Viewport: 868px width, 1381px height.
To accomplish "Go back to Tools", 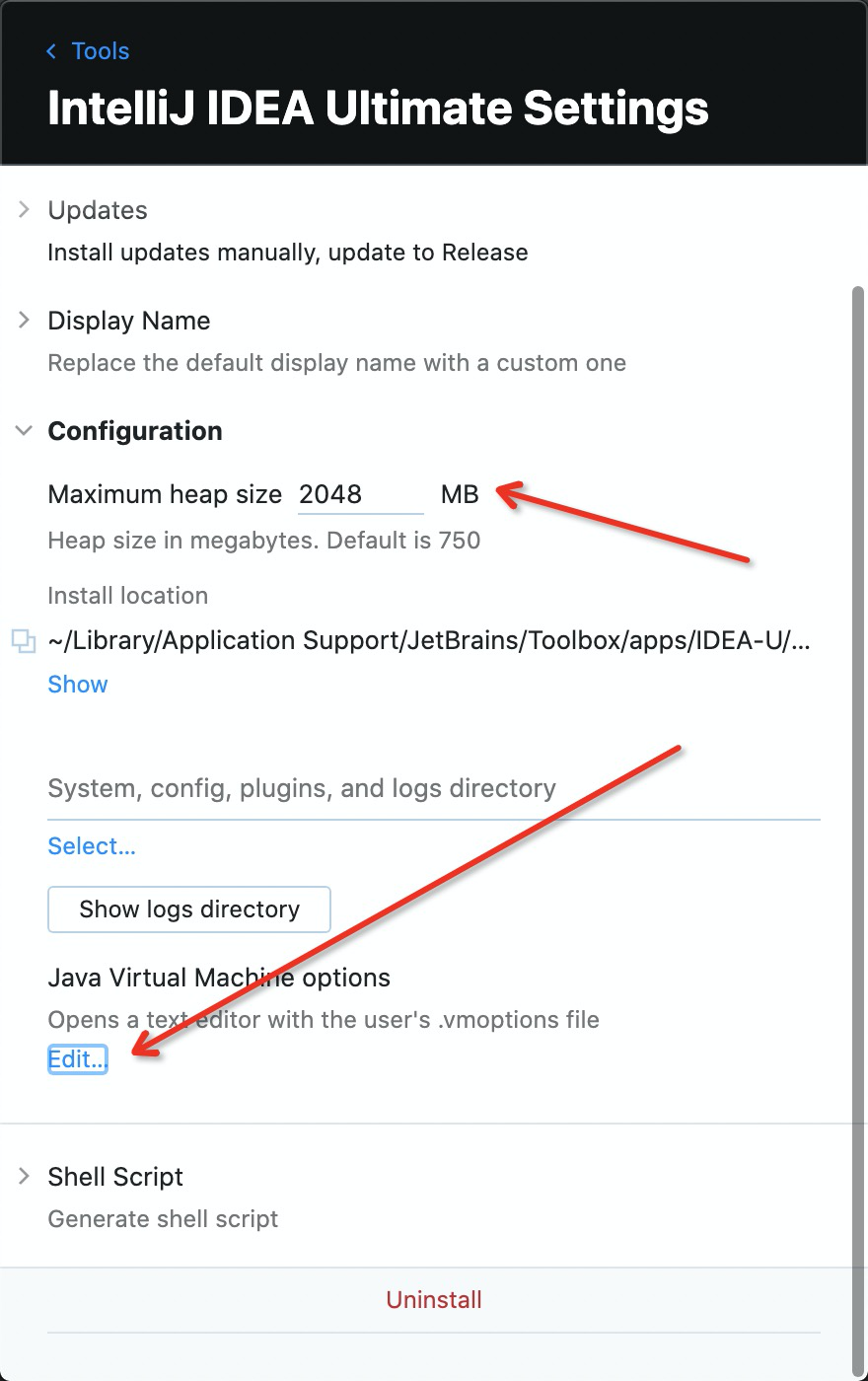I will [100, 51].
